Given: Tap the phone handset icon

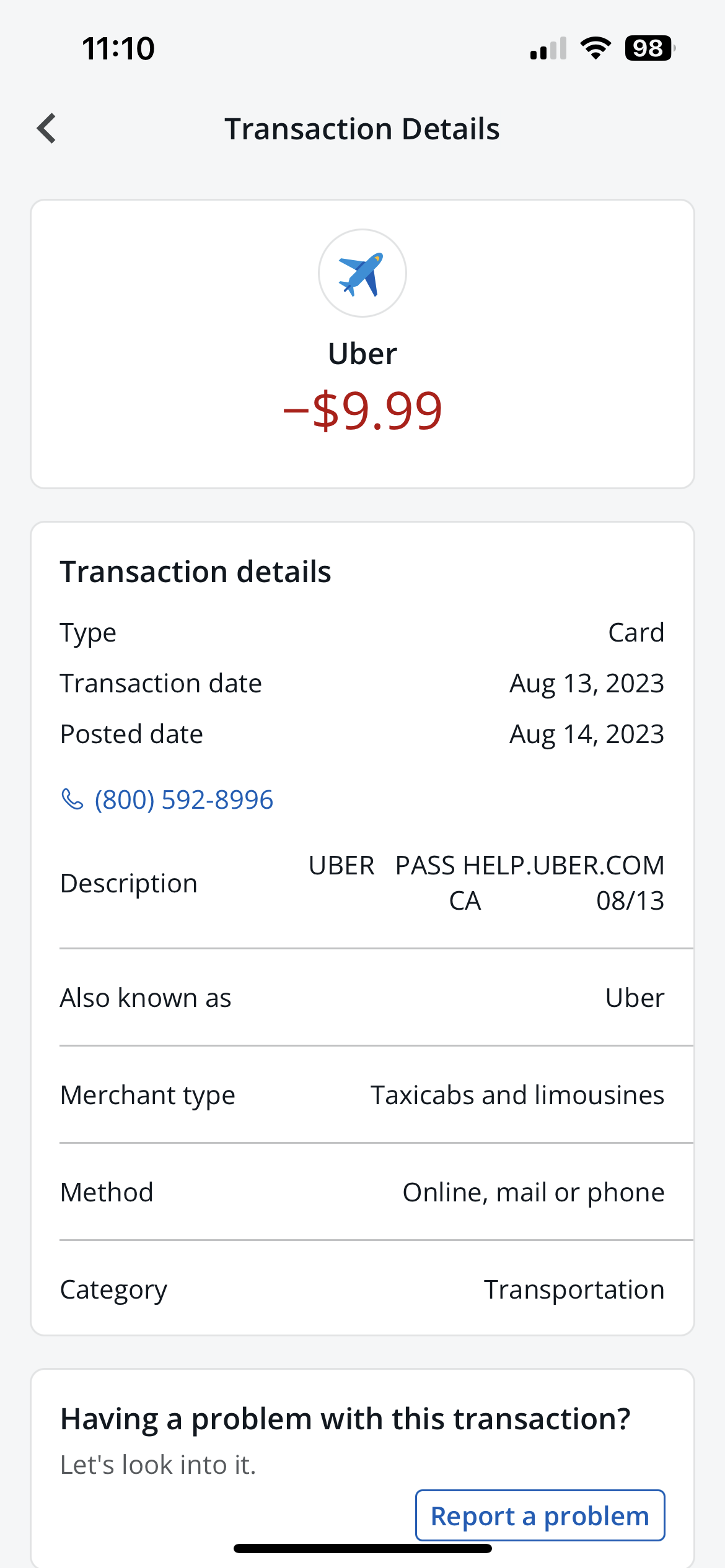Looking at the screenshot, I should (x=72, y=799).
